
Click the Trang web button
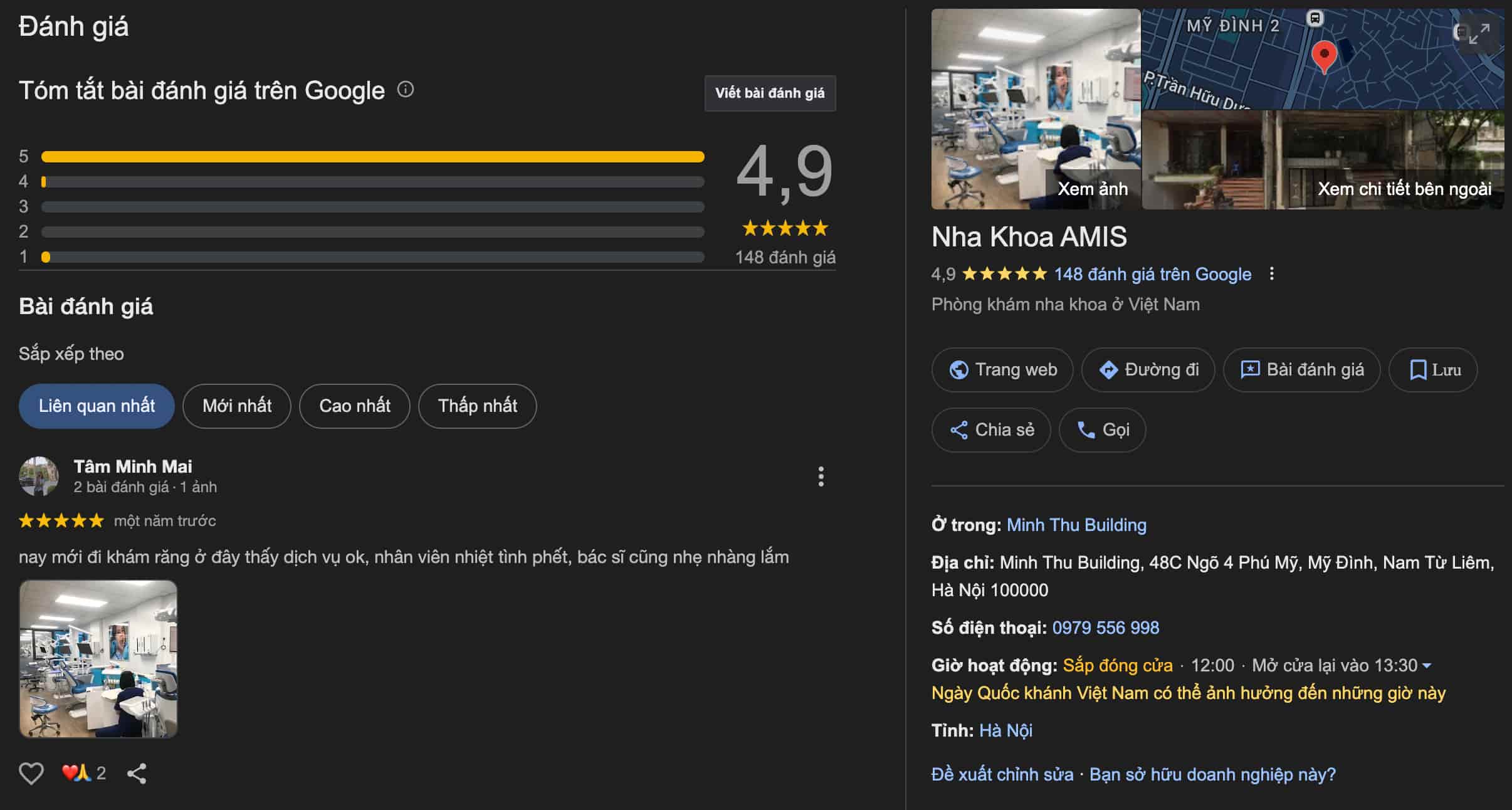click(x=1002, y=370)
